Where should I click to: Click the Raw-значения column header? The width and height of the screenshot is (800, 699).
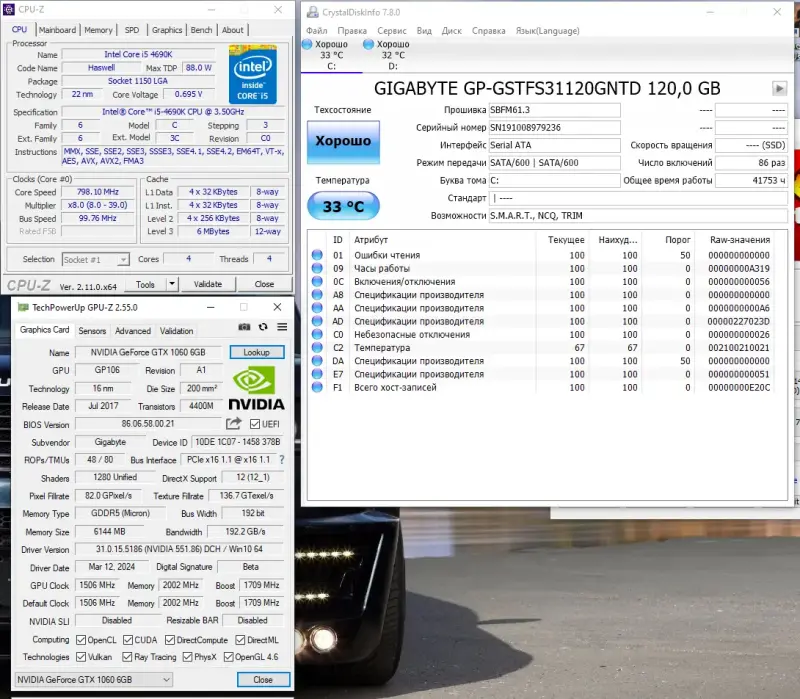pos(740,240)
